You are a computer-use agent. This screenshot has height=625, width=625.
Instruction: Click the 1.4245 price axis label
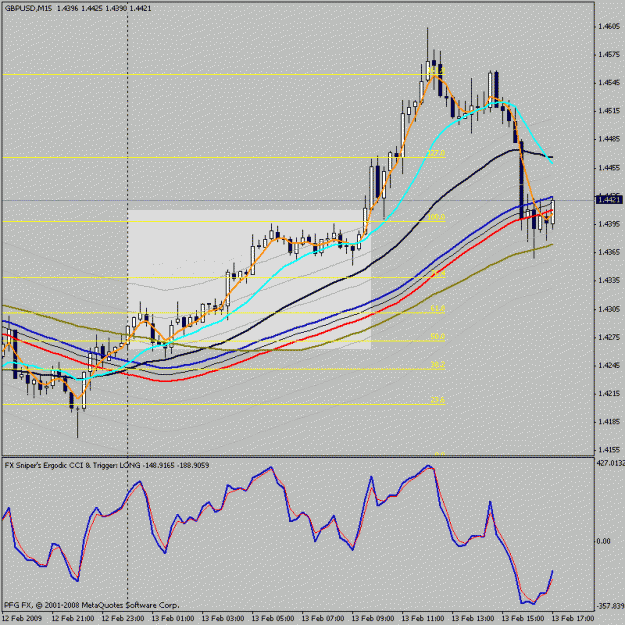click(609, 365)
